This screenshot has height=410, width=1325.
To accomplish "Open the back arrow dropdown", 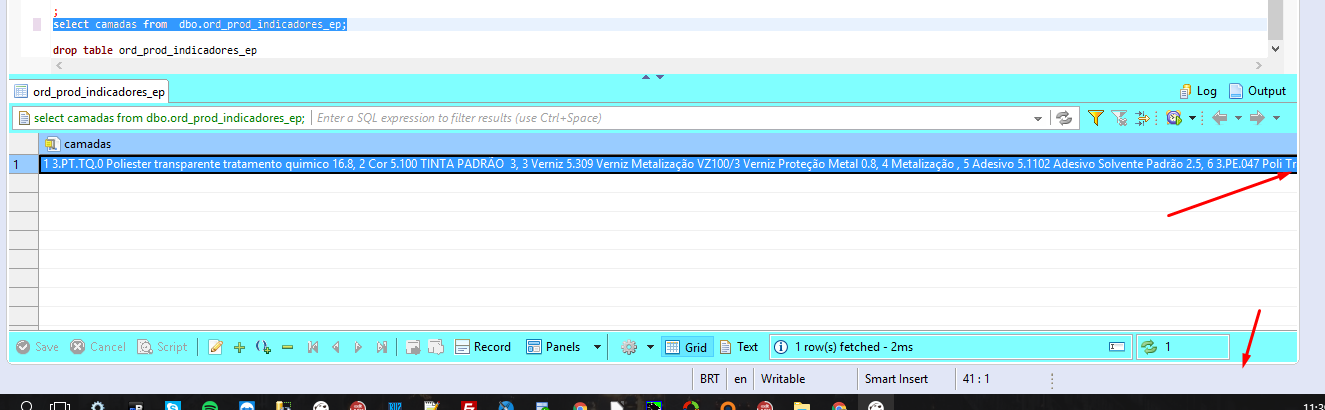I will click(x=1238, y=118).
